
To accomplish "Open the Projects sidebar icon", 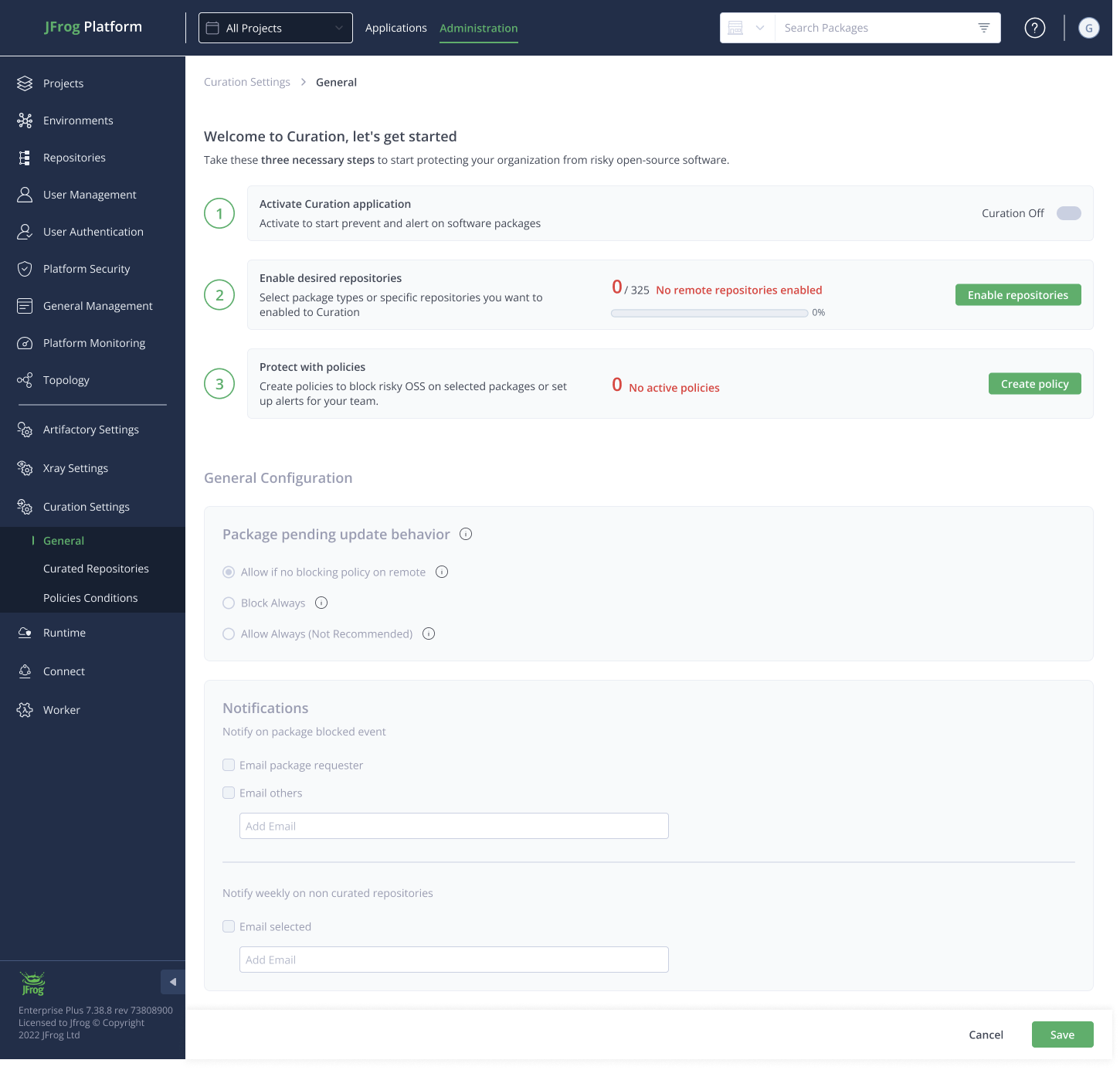I will coord(25,83).
